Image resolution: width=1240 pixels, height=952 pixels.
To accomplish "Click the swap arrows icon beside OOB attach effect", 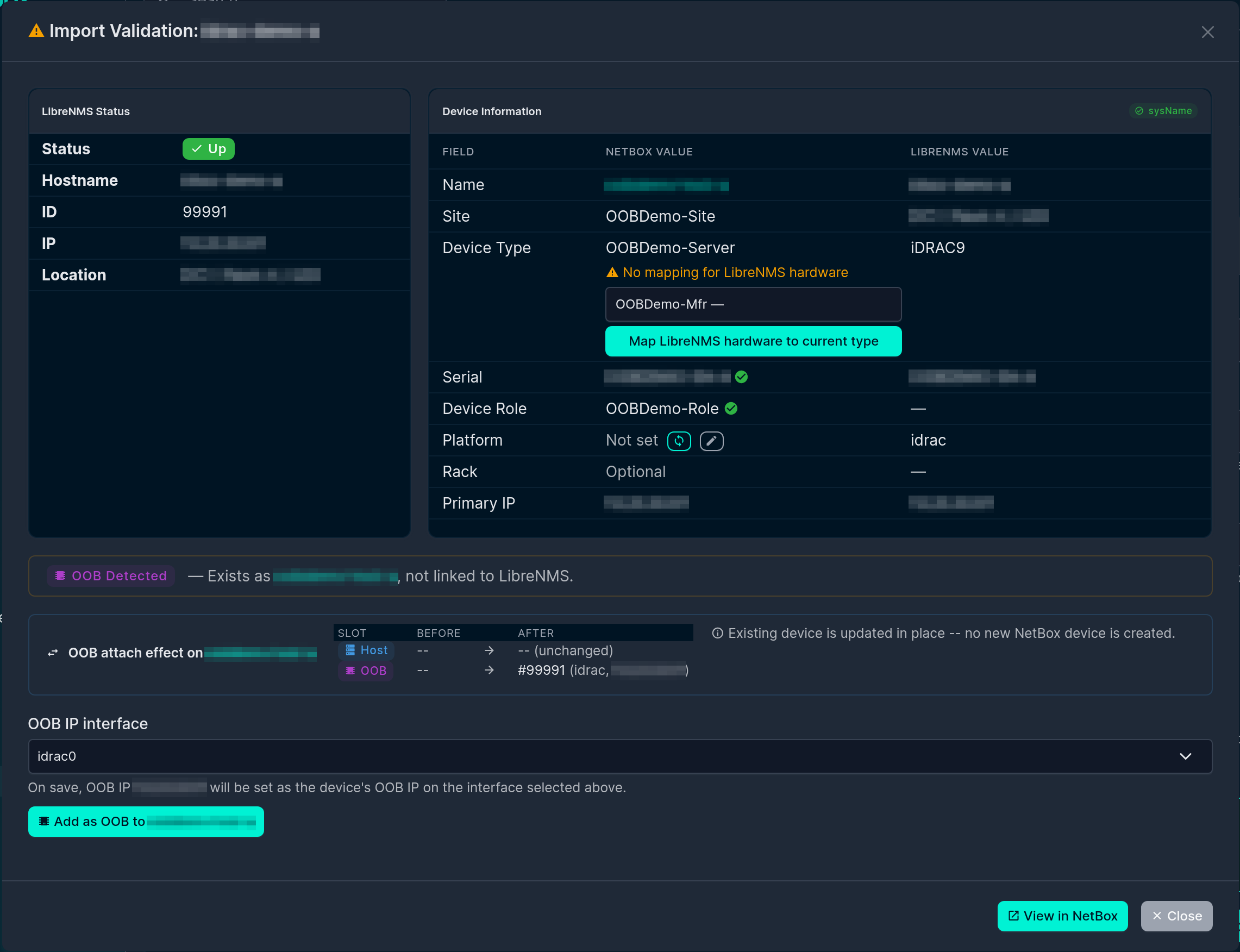I will pyautogui.click(x=53, y=653).
